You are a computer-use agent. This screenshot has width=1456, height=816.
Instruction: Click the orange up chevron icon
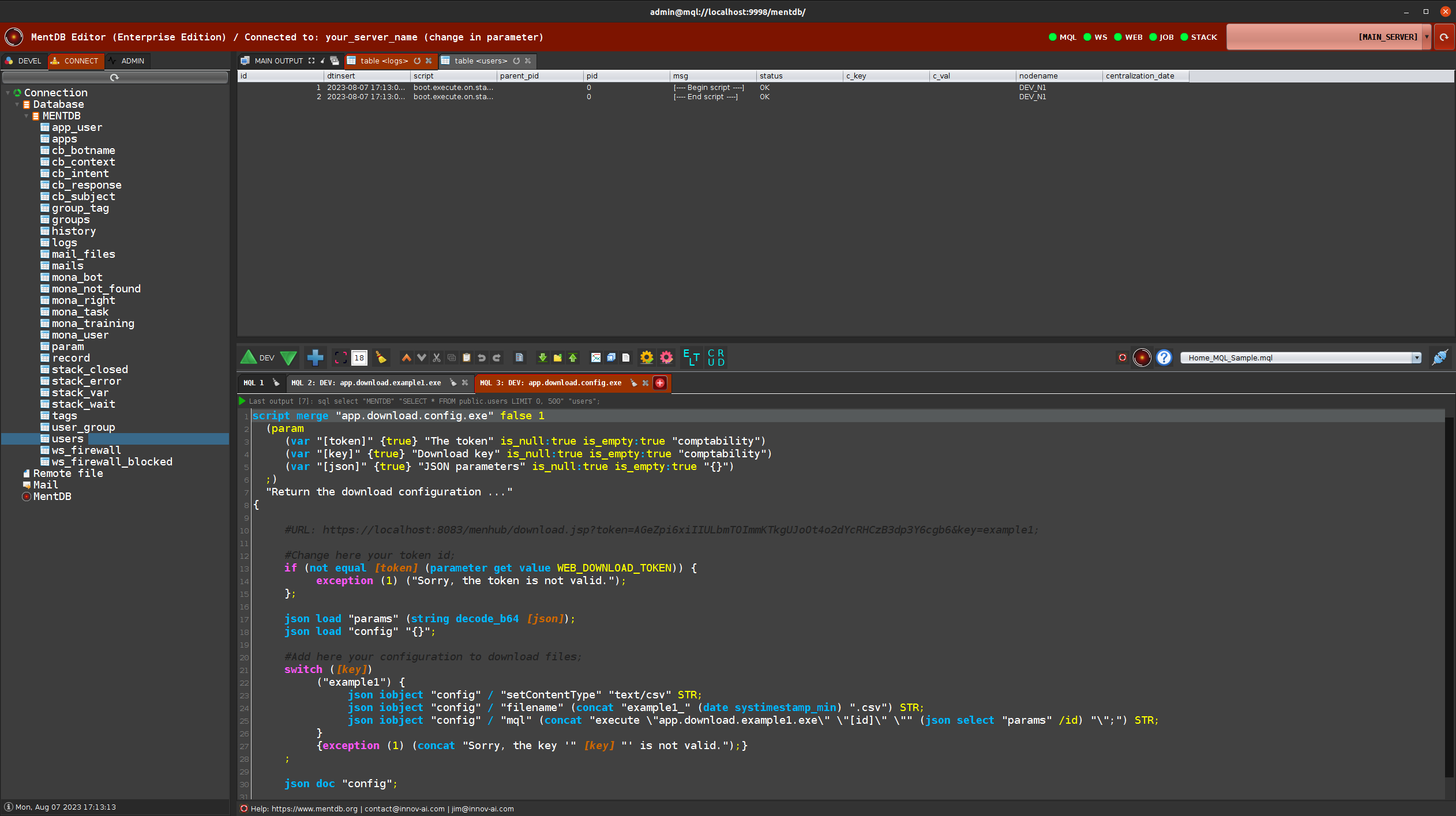[x=407, y=358]
